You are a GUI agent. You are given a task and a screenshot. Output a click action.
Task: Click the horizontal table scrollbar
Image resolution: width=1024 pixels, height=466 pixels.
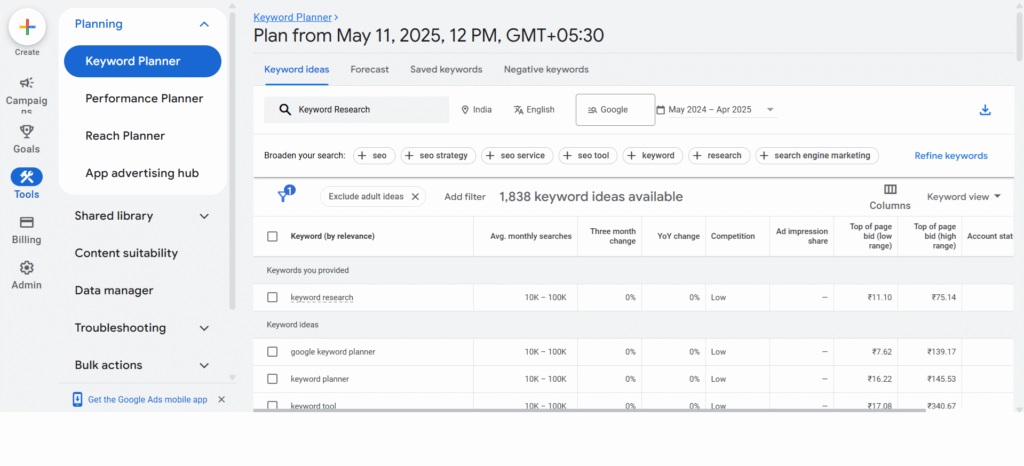589,411
